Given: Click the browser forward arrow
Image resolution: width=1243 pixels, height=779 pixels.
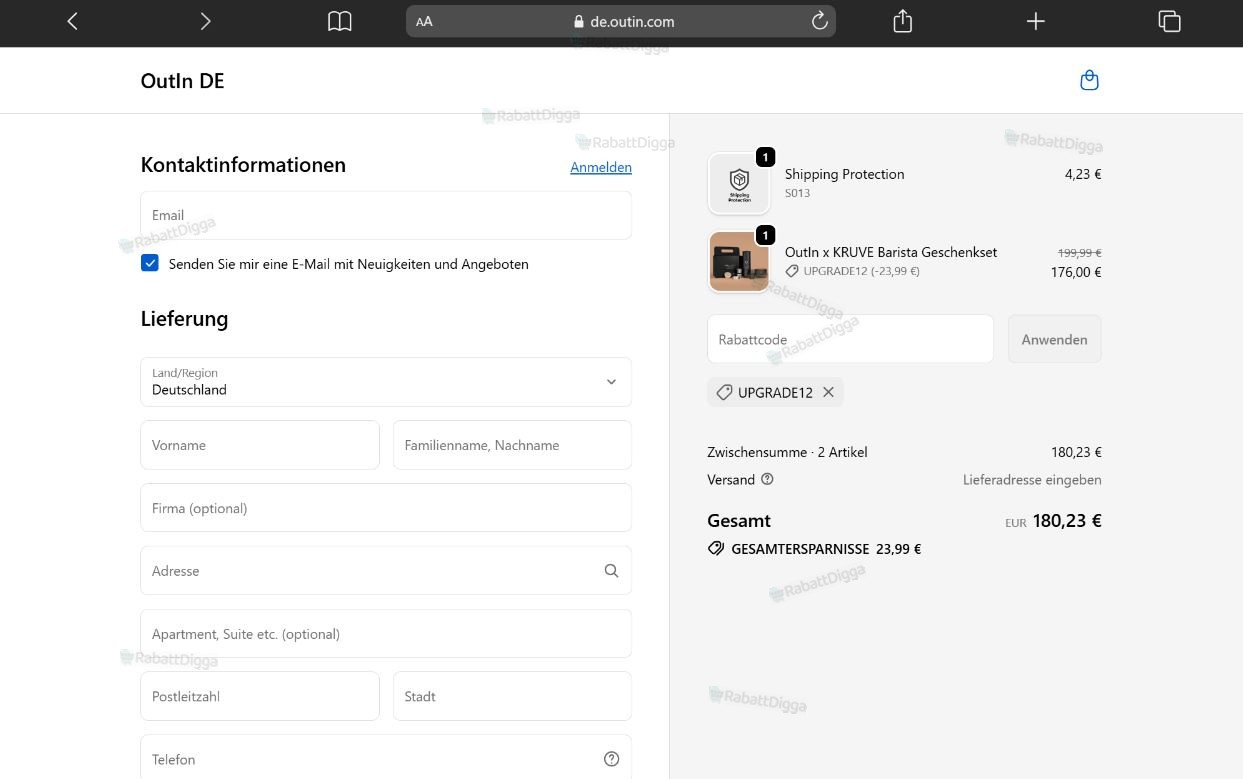Looking at the screenshot, I should coord(205,21).
